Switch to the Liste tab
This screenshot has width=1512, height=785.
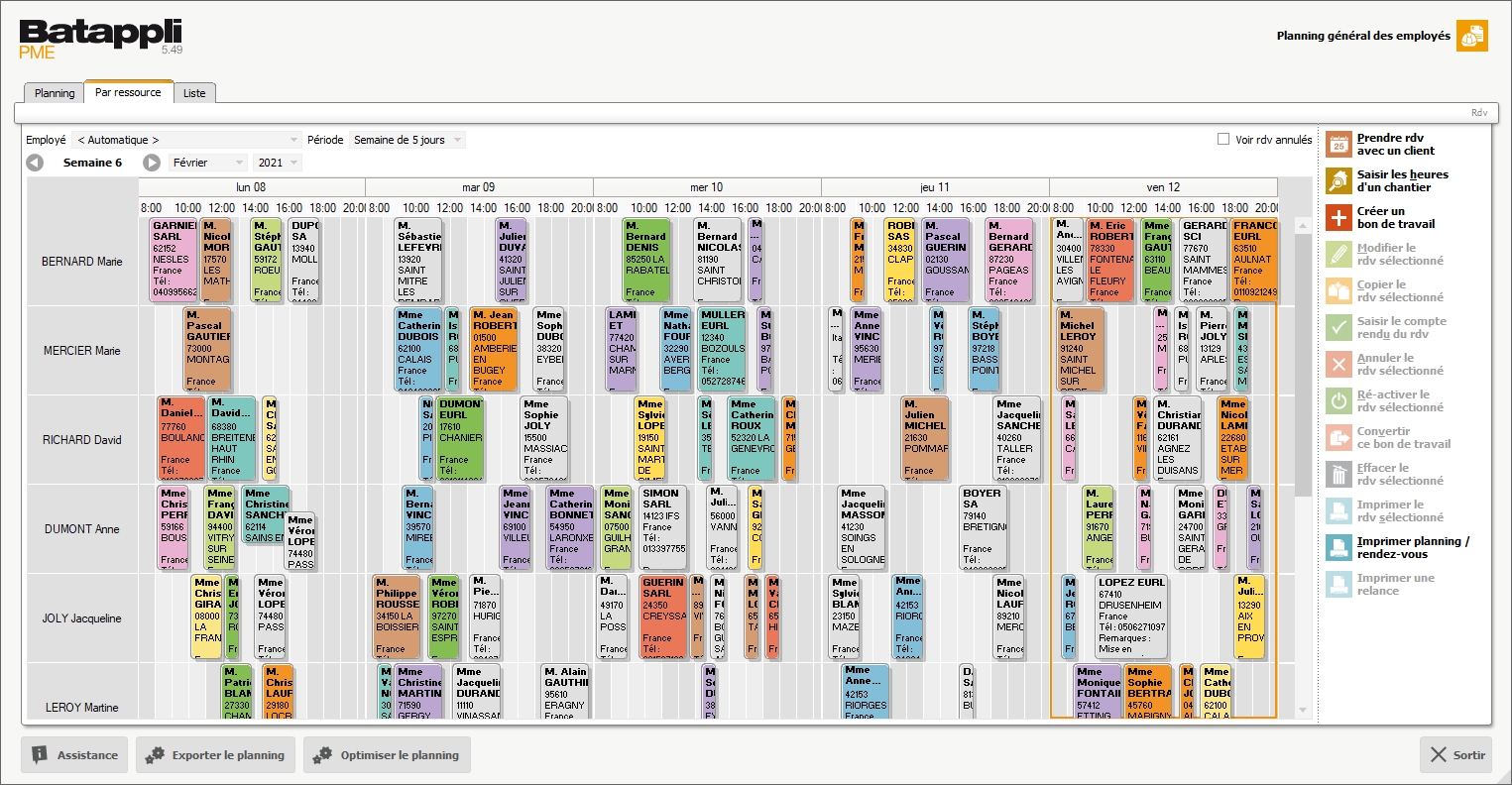point(194,92)
